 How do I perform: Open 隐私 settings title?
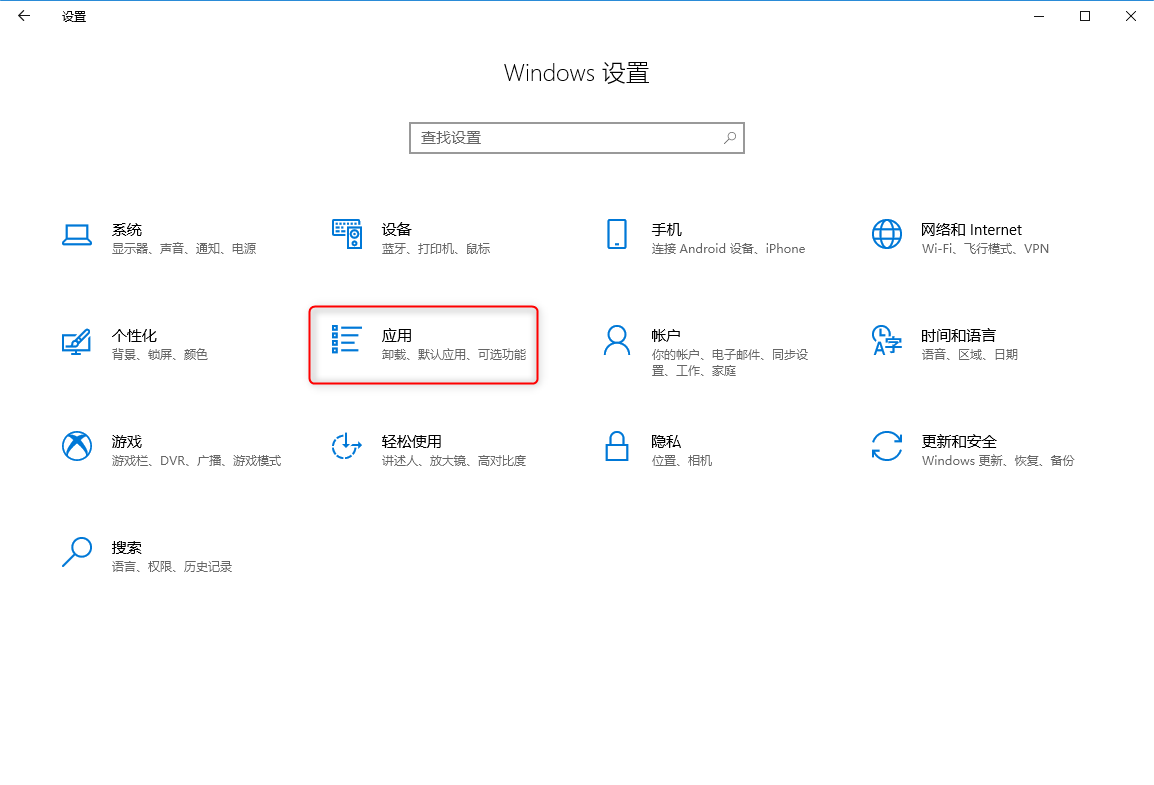pos(666,441)
